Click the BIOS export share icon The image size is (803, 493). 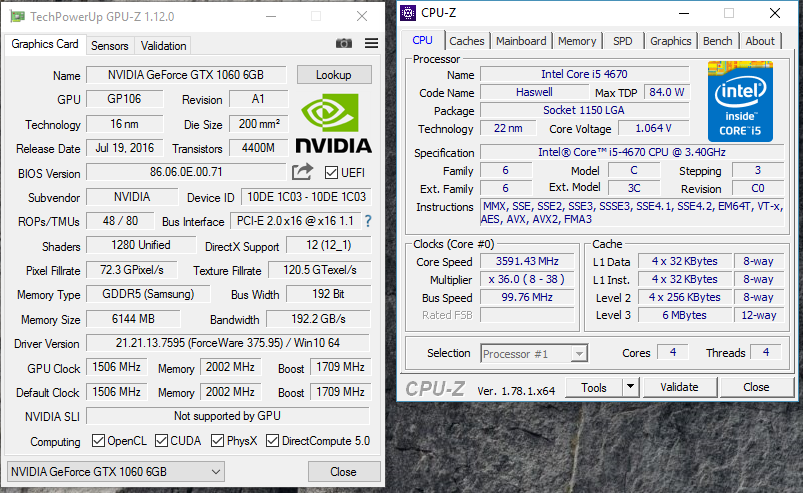[x=302, y=172]
